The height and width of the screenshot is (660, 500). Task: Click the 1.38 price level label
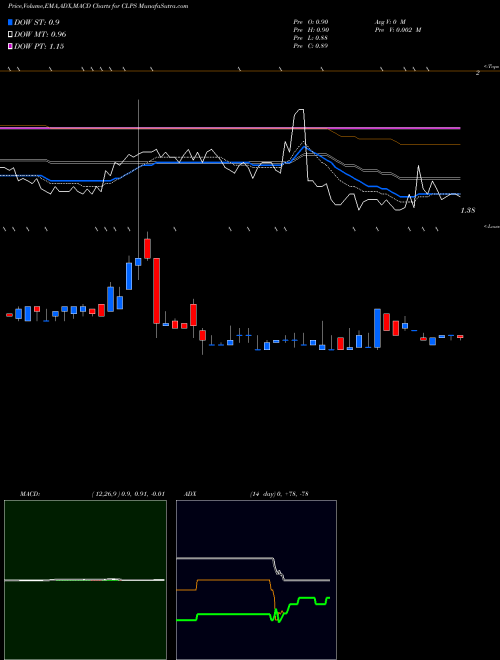click(468, 210)
